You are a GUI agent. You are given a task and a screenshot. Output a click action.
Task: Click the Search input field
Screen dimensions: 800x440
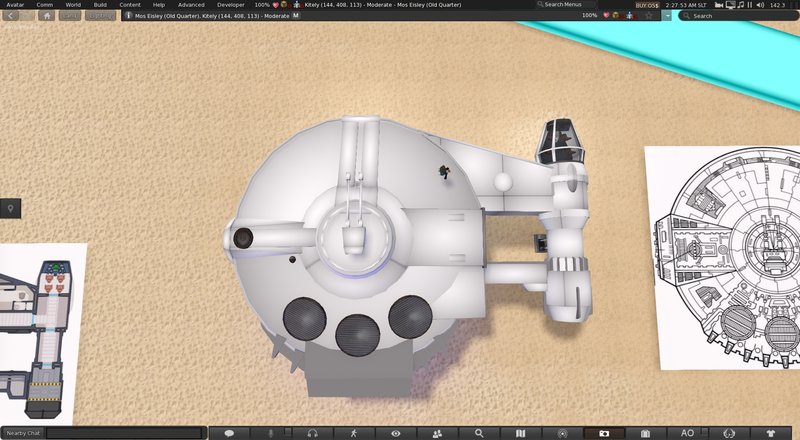click(738, 16)
